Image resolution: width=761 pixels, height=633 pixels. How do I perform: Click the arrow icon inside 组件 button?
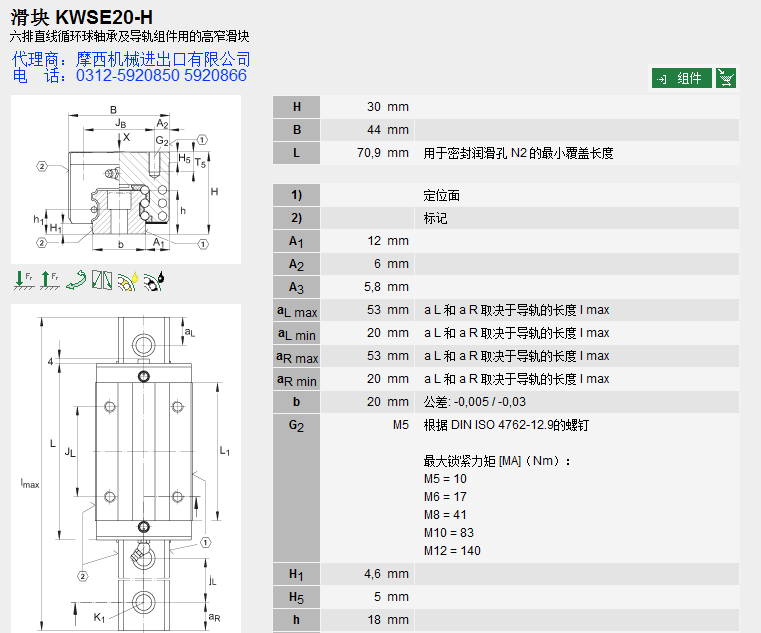pos(662,78)
